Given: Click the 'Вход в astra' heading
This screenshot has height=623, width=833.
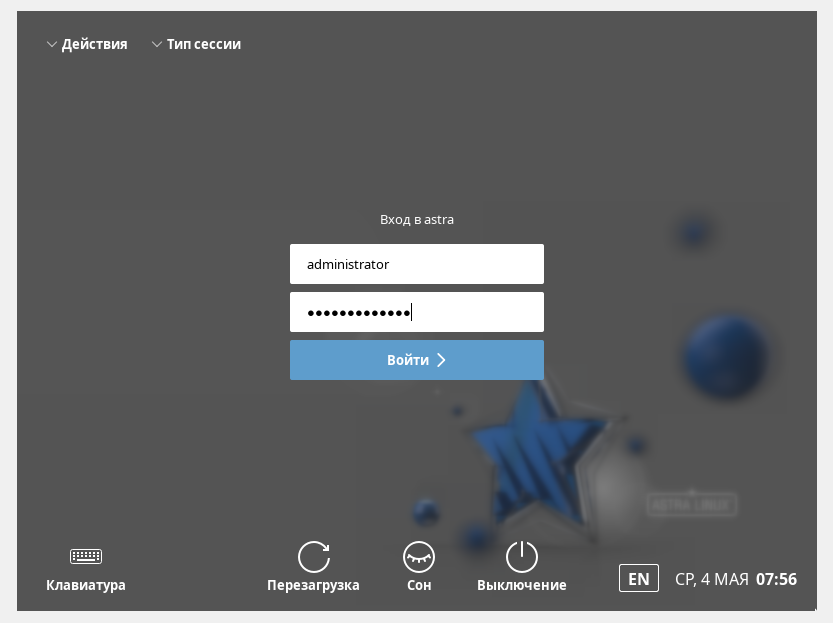Looking at the screenshot, I should [416, 219].
